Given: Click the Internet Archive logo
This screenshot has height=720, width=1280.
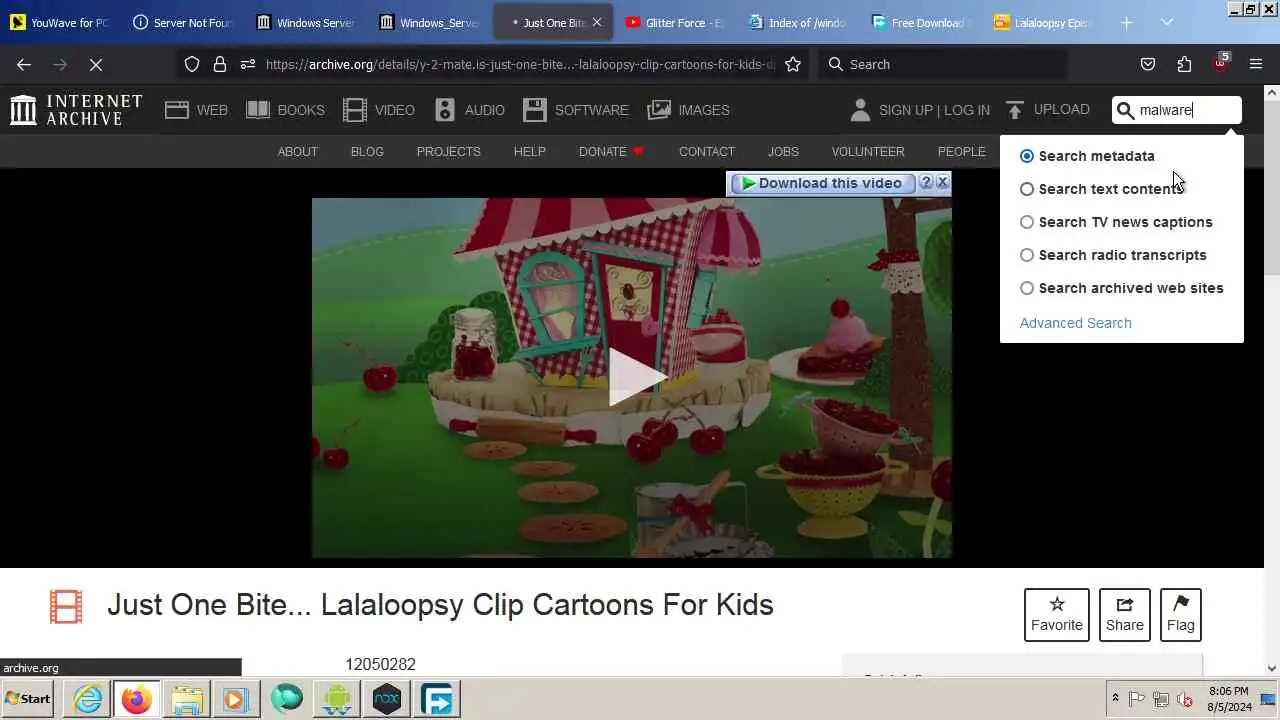Looking at the screenshot, I should pos(76,110).
